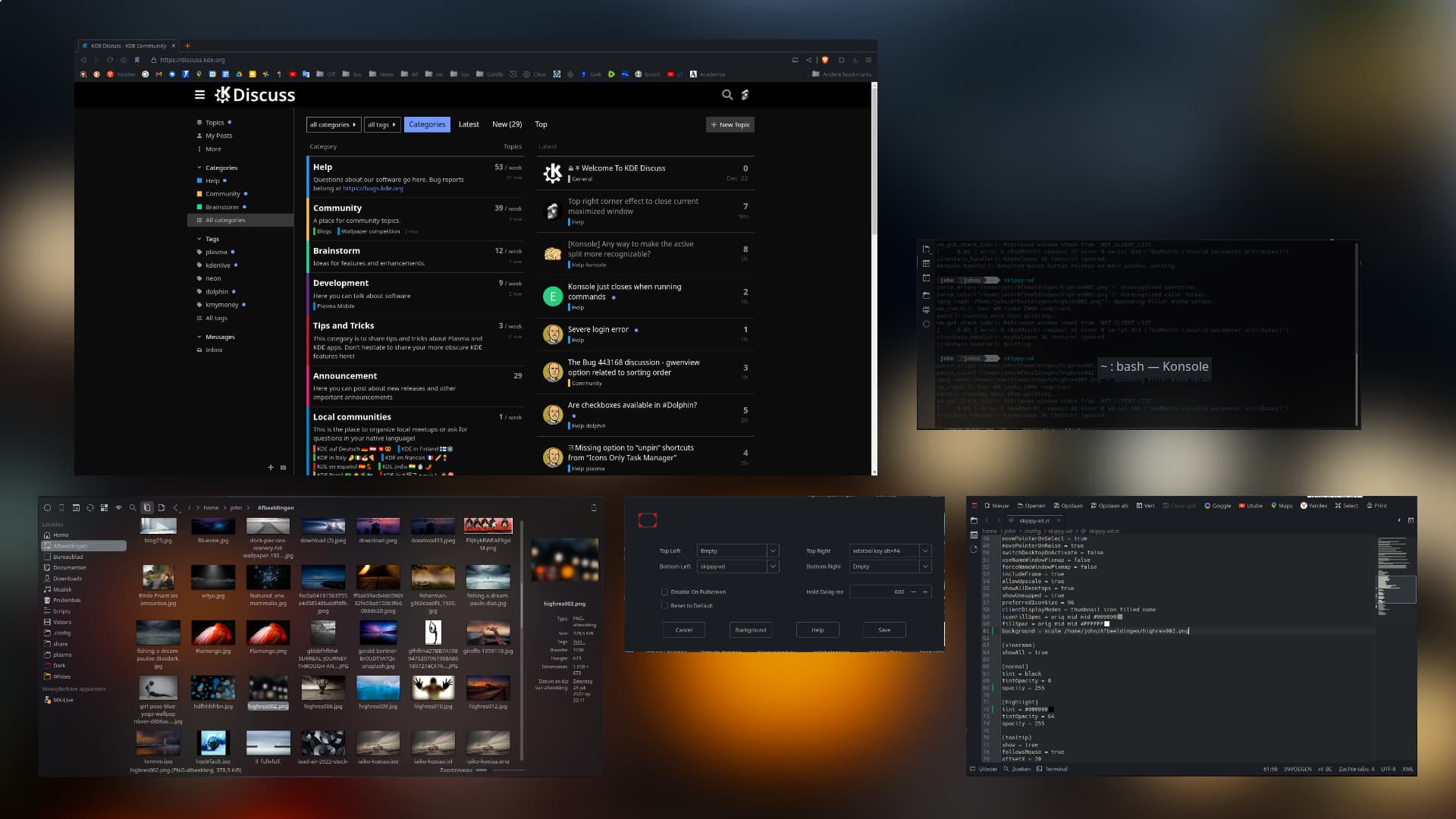Click the Konsole sidebar top icon
1456x819 pixels.
coord(926,249)
